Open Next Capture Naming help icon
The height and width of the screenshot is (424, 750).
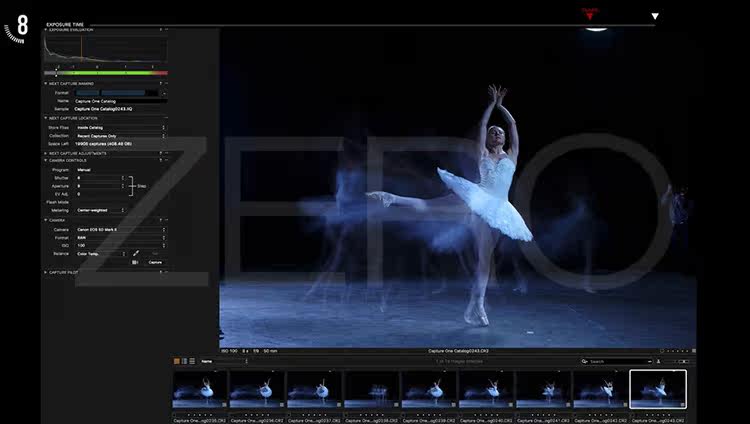(x=161, y=83)
